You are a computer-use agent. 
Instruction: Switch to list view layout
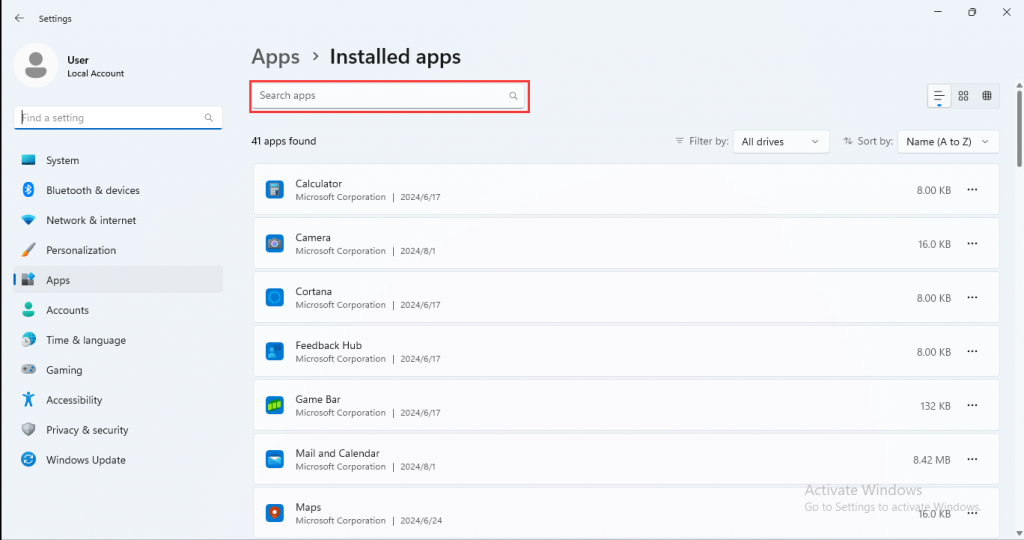(939, 96)
